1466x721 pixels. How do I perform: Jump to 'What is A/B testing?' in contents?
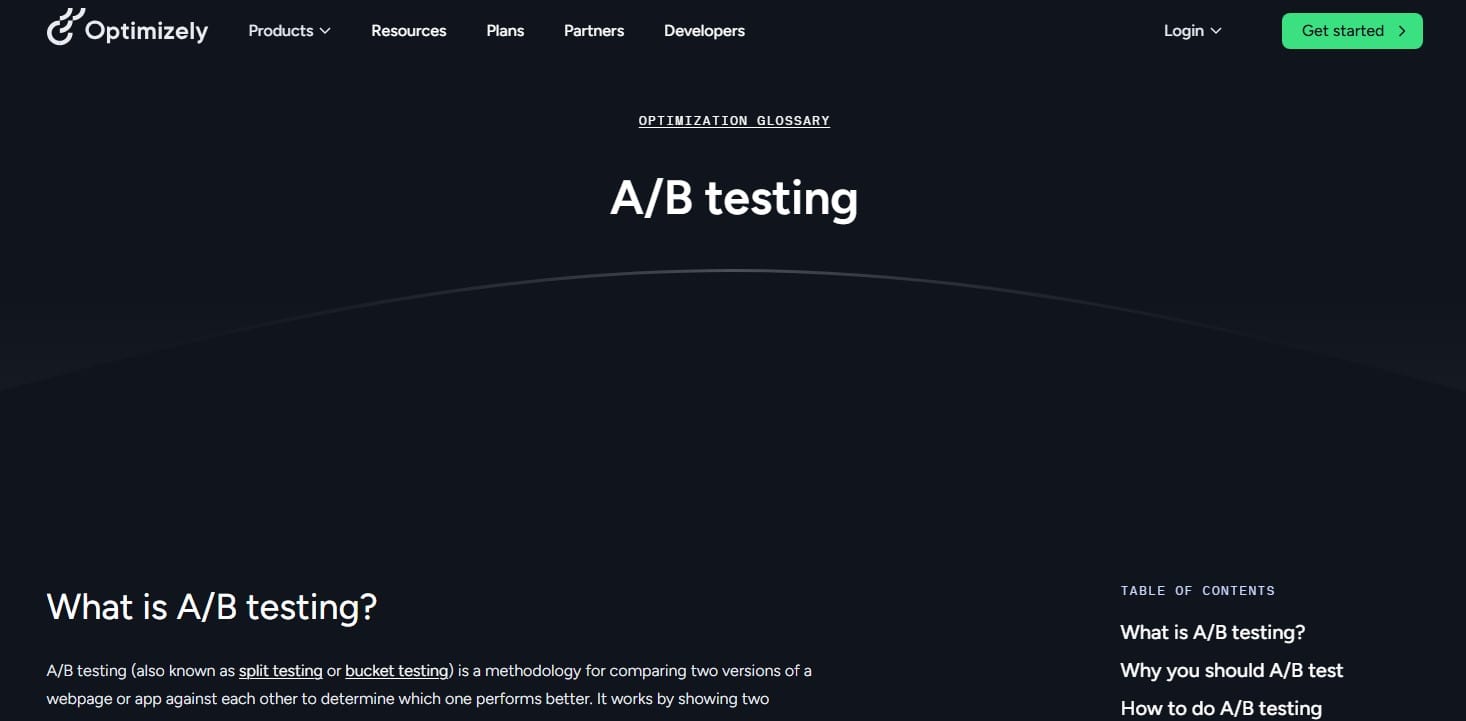[1212, 632]
